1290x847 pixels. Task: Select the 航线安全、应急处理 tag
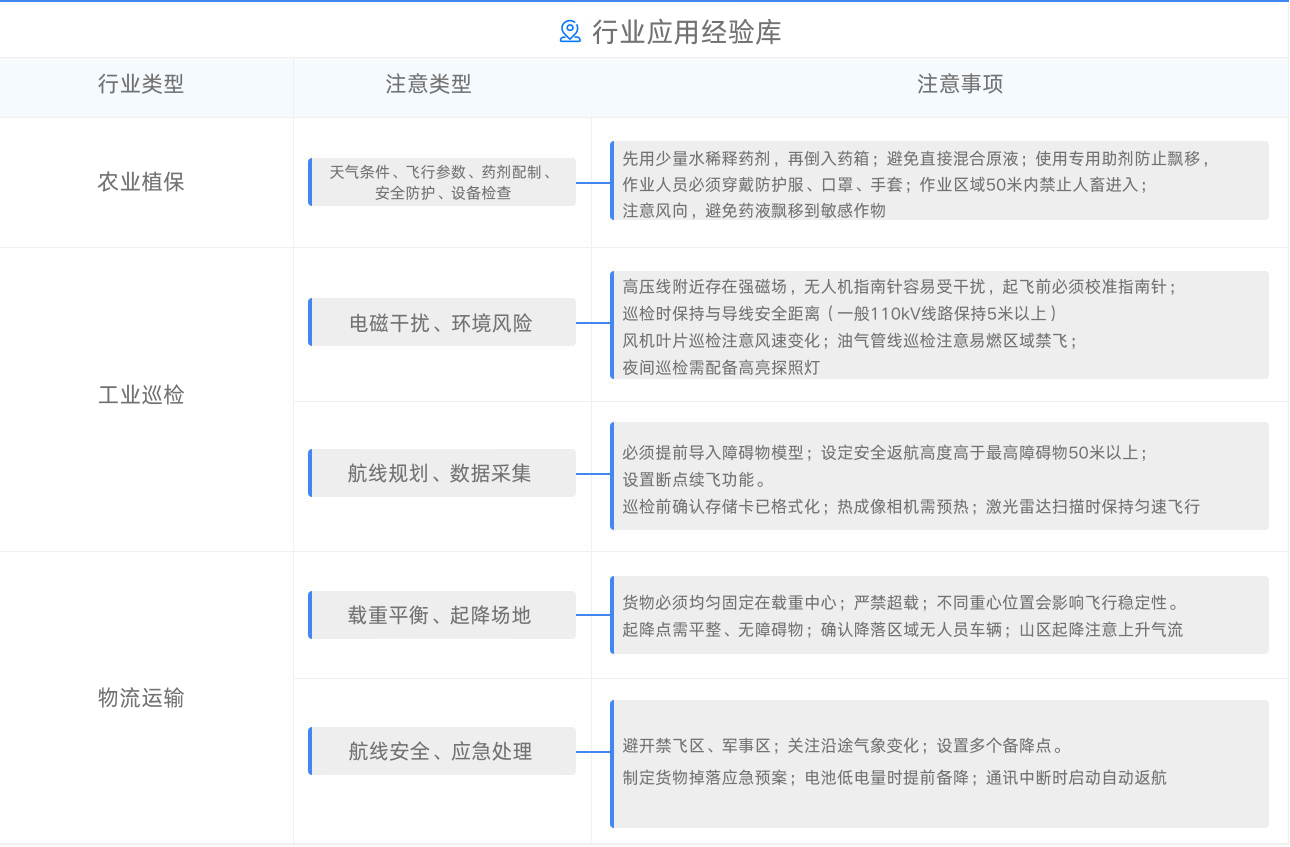(442, 751)
